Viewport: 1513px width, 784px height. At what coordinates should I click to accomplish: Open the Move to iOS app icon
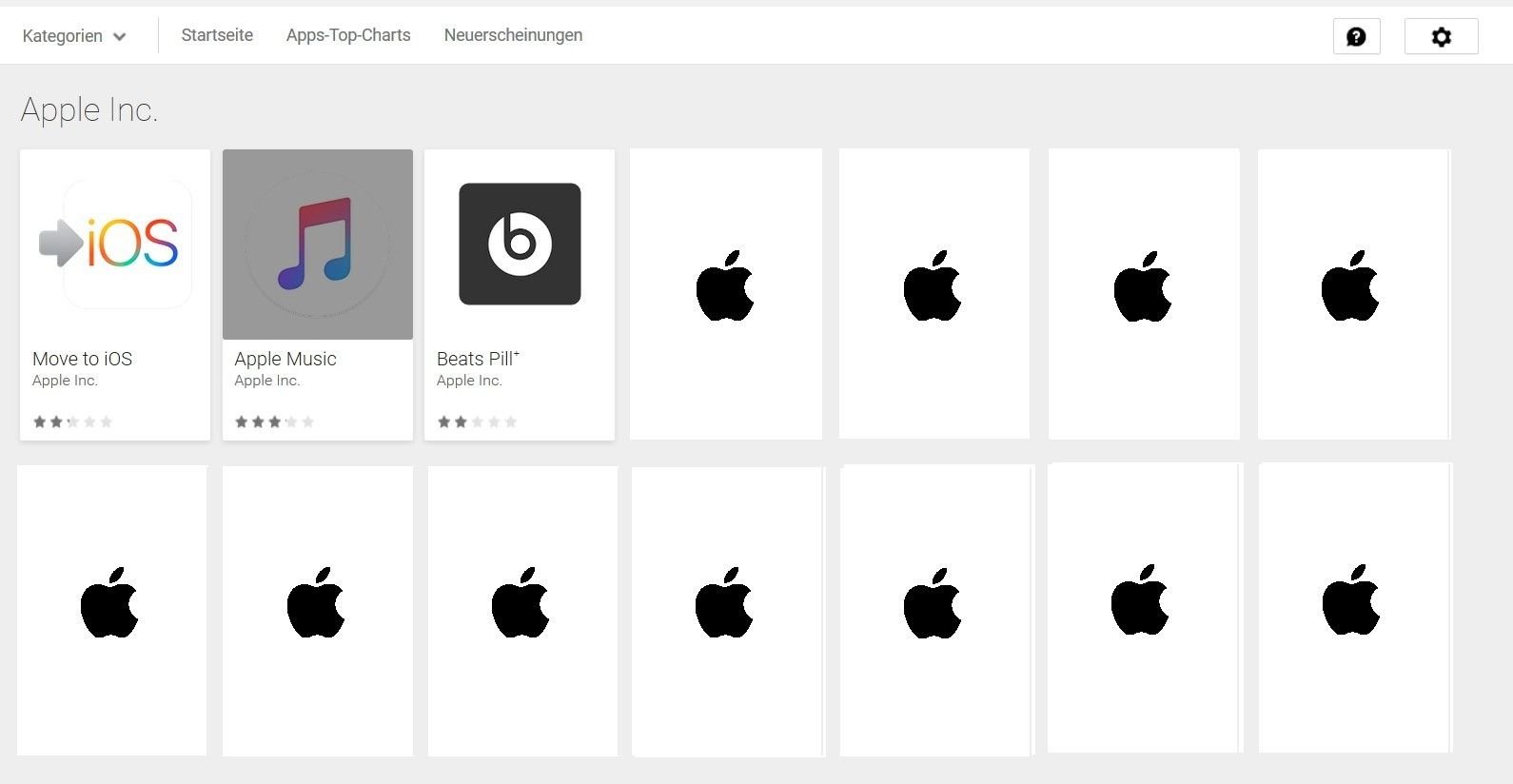click(x=115, y=244)
